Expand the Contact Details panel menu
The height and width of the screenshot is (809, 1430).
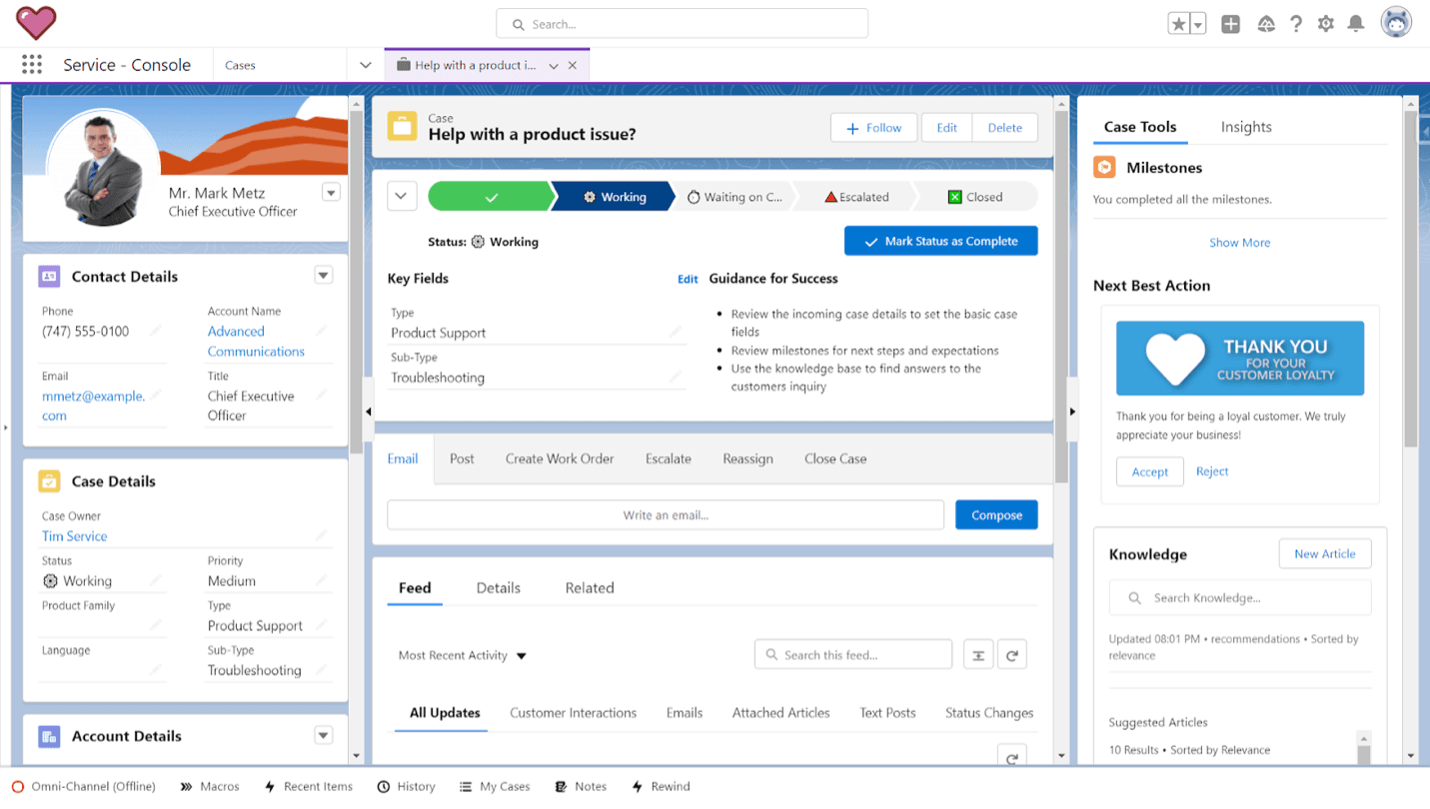point(323,276)
